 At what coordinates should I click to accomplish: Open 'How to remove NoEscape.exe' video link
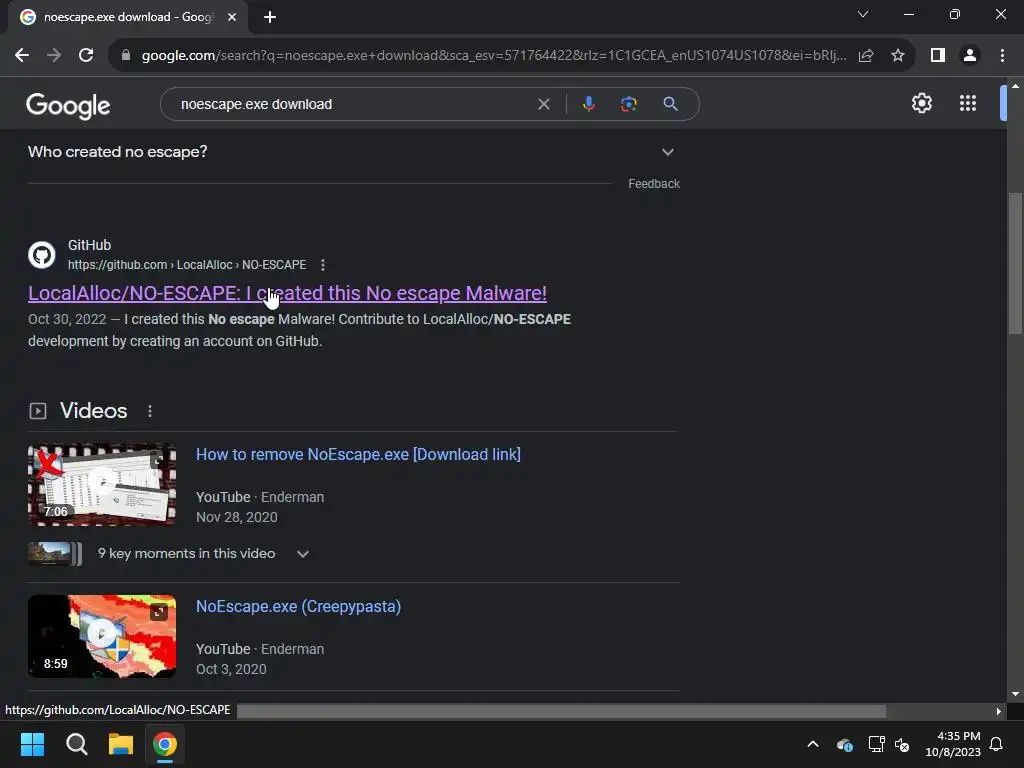358,455
